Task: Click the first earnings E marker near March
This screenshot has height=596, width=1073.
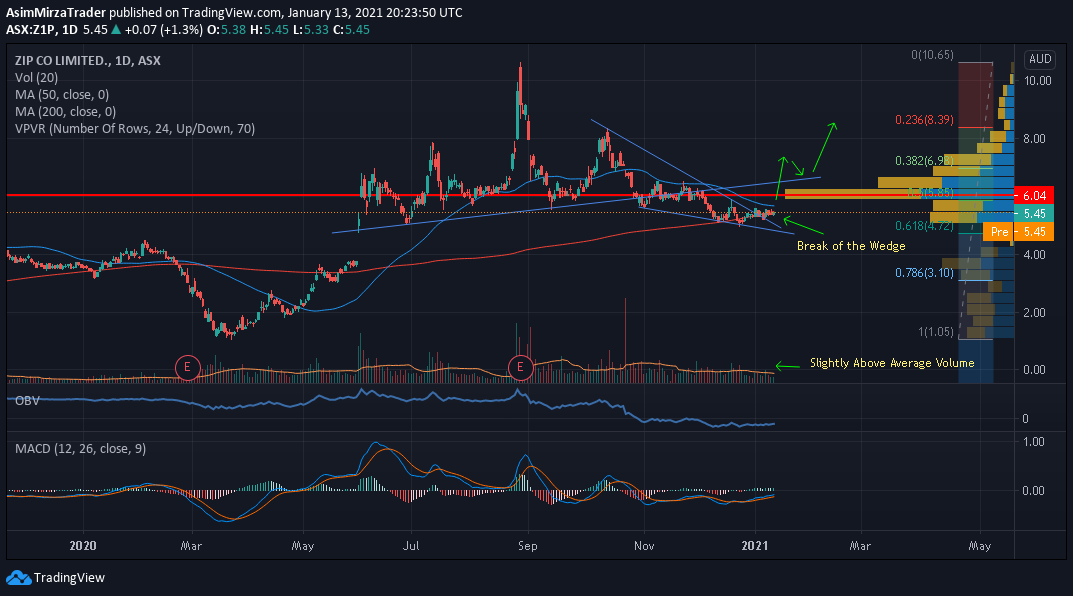Action: [x=188, y=367]
